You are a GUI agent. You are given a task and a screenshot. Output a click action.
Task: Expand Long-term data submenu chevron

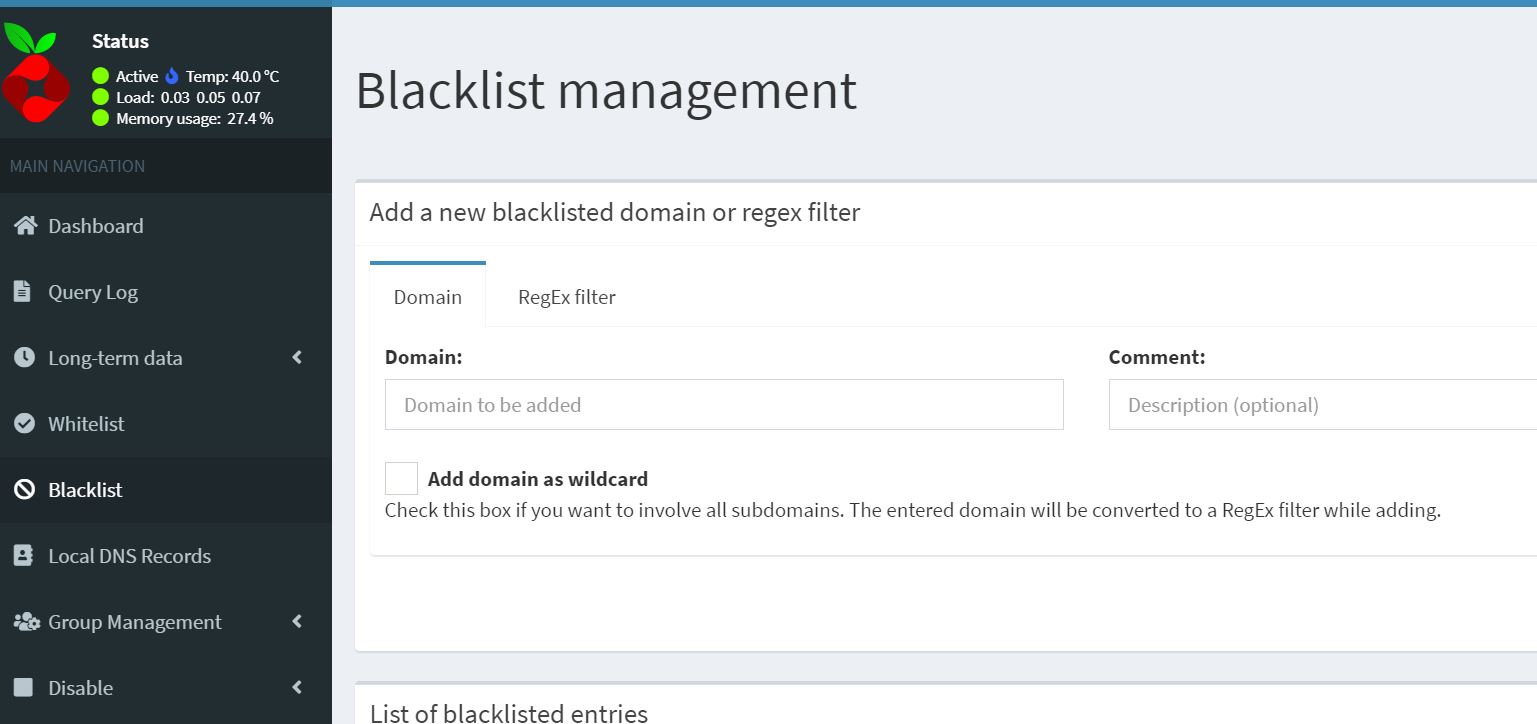coord(297,357)
